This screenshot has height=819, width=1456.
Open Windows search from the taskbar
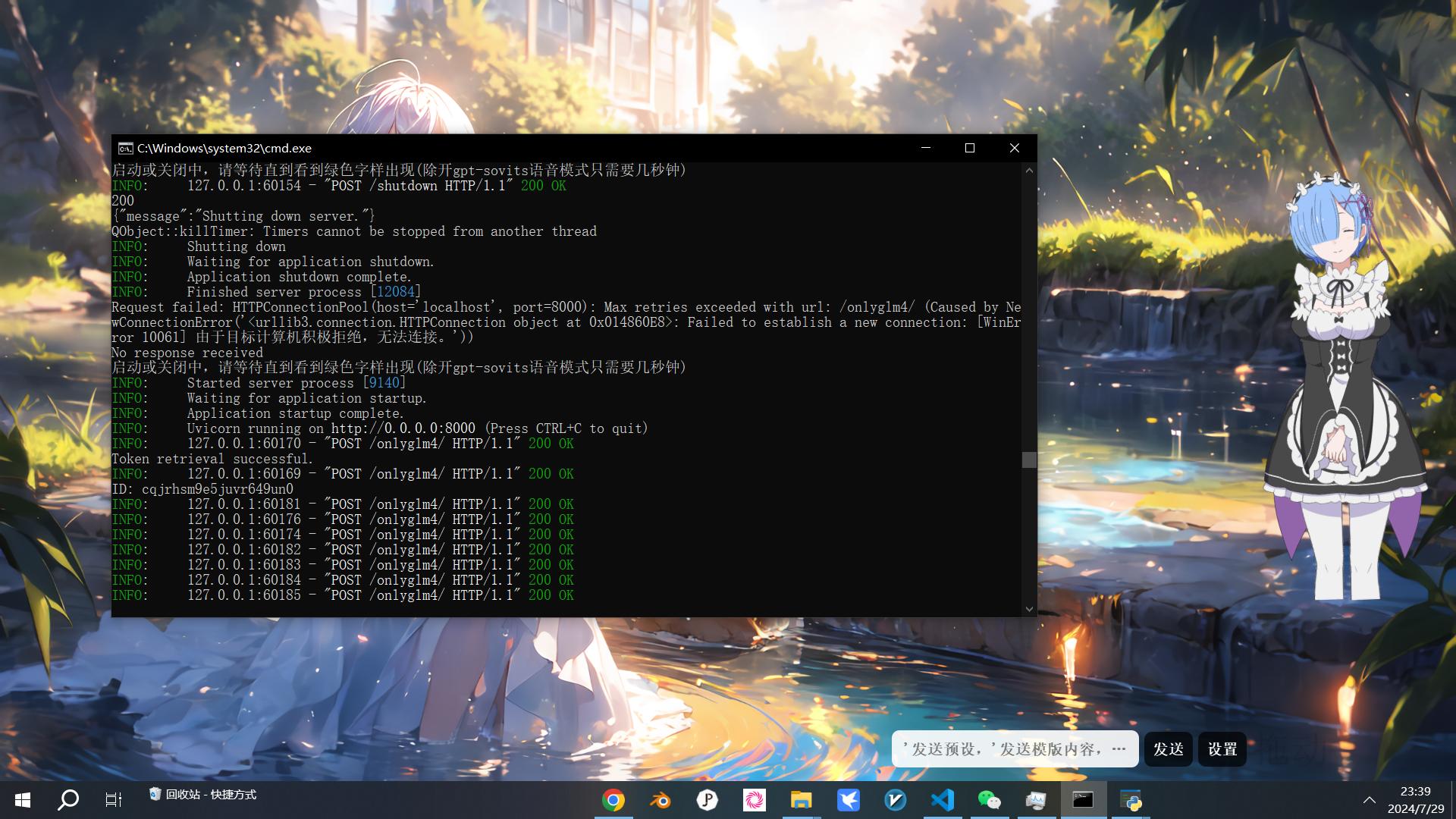click(x=68, y=800)
